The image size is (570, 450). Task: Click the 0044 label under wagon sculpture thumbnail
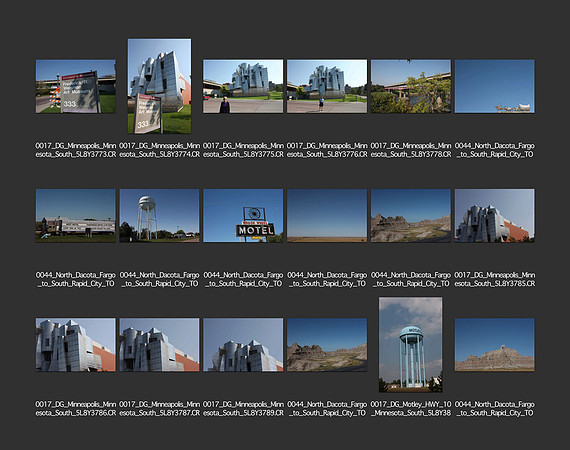point(495,150)
